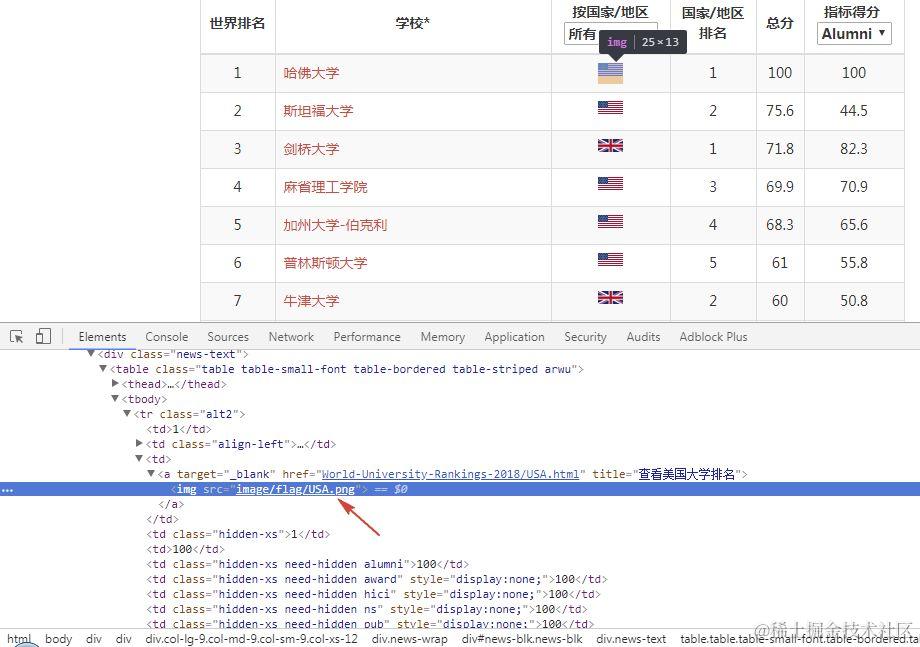Click the 总分 column header

tap(780, 23)
